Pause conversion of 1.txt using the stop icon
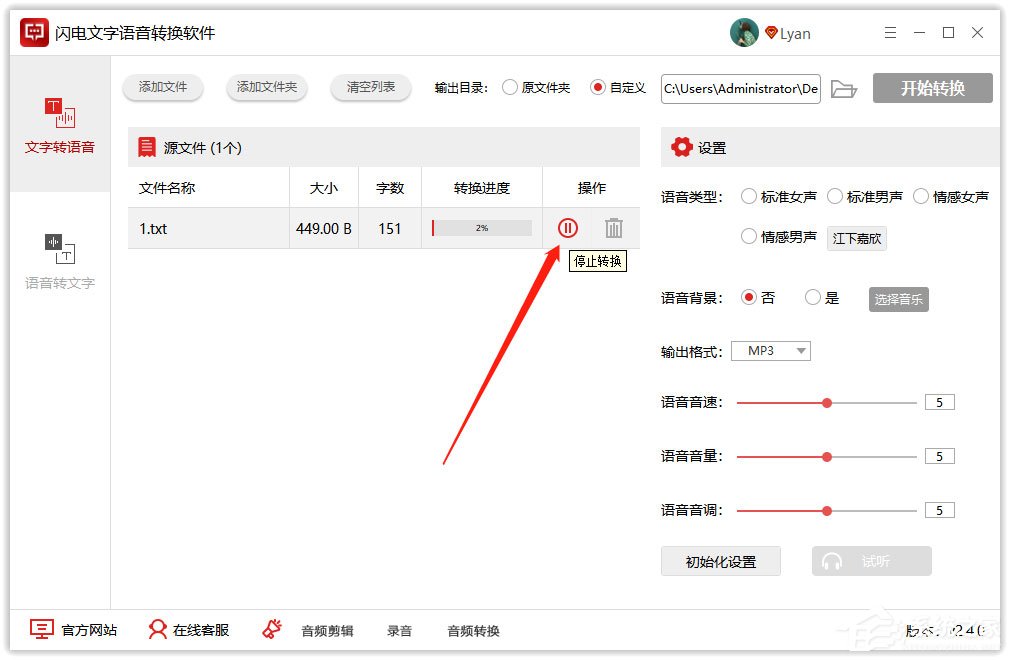The height and width of the screenshot is (660, 1010). pyautogui.click(x=567, y=227)
